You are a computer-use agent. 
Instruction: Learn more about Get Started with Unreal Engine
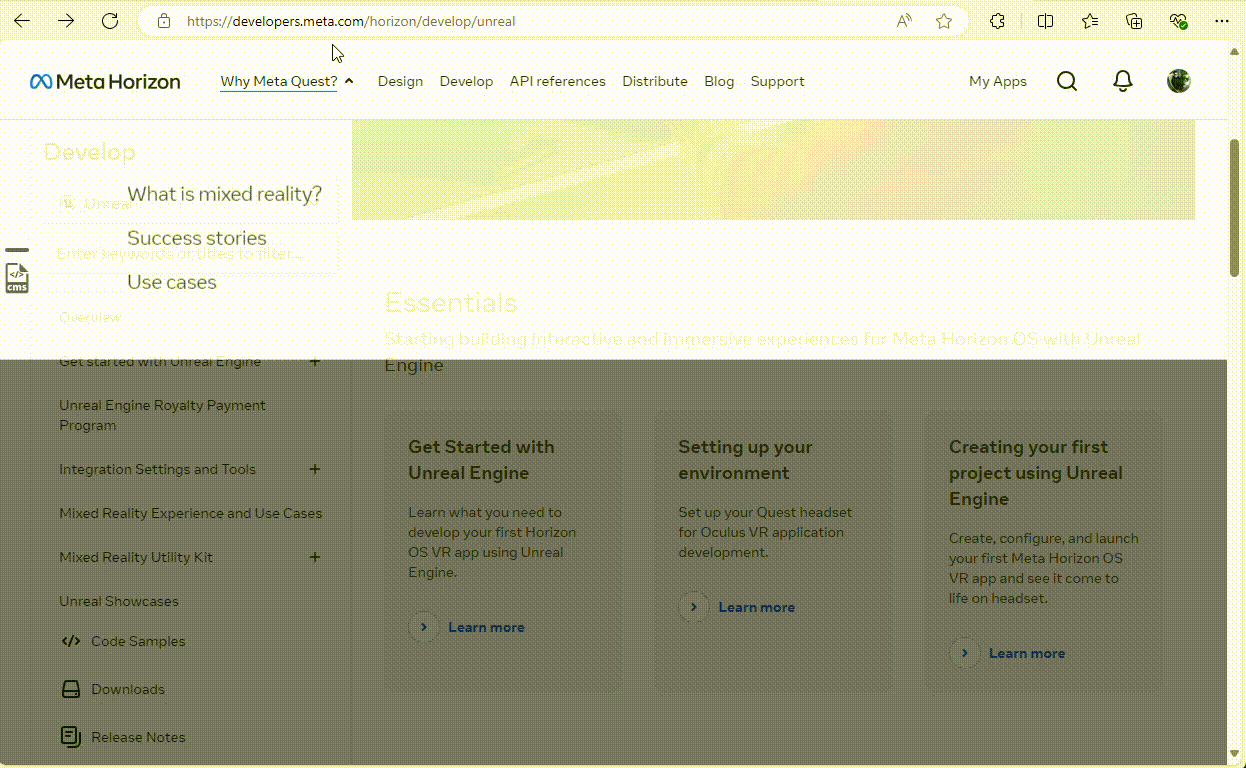pos(467,627)
